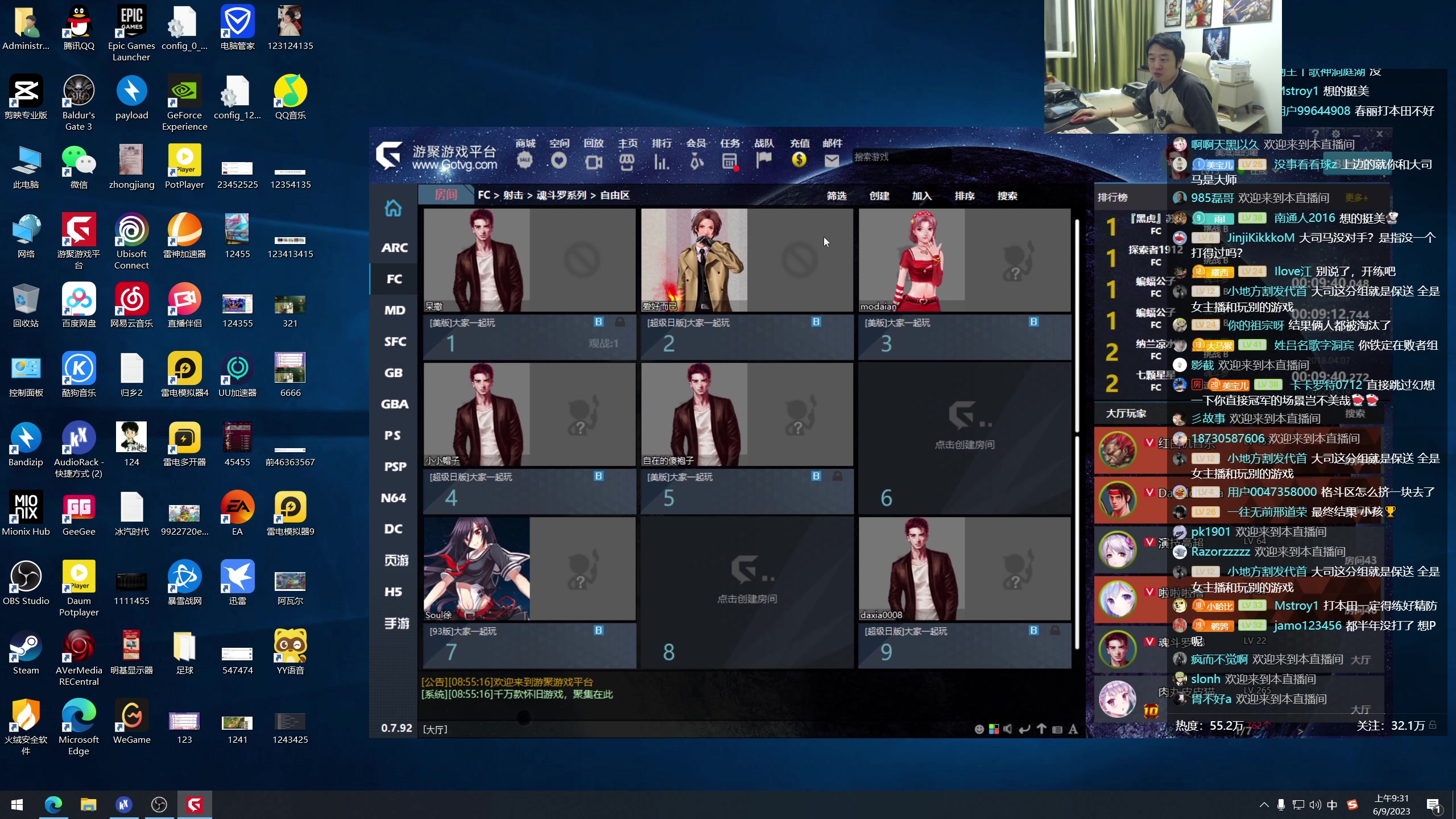Click 加入 join button
Image resolution: width=1456 pixels, height=819 pixels.
[x=922, y=196]
